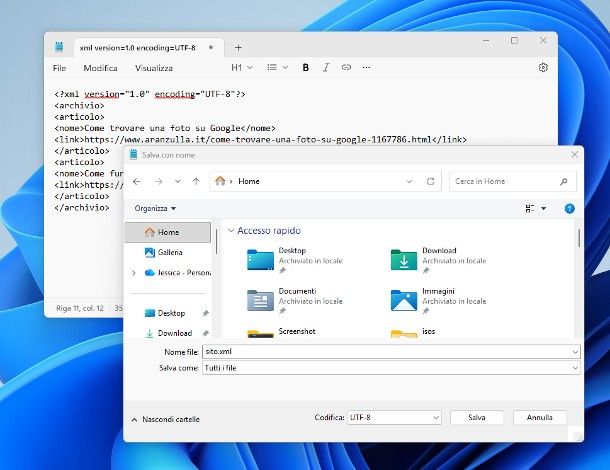This screenshot has height=470, width=610.
Task: Click the pin icon beside Download in sidebar
Action: [205, 333]
